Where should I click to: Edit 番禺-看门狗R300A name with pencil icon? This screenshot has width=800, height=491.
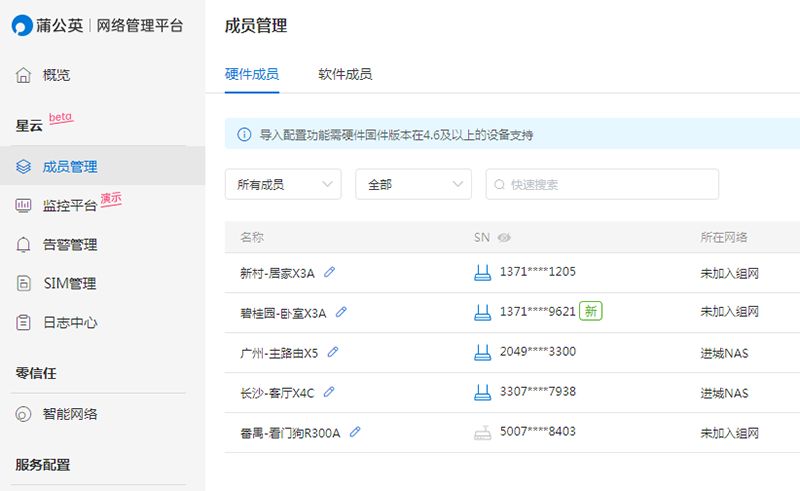(x=355, y=432)
